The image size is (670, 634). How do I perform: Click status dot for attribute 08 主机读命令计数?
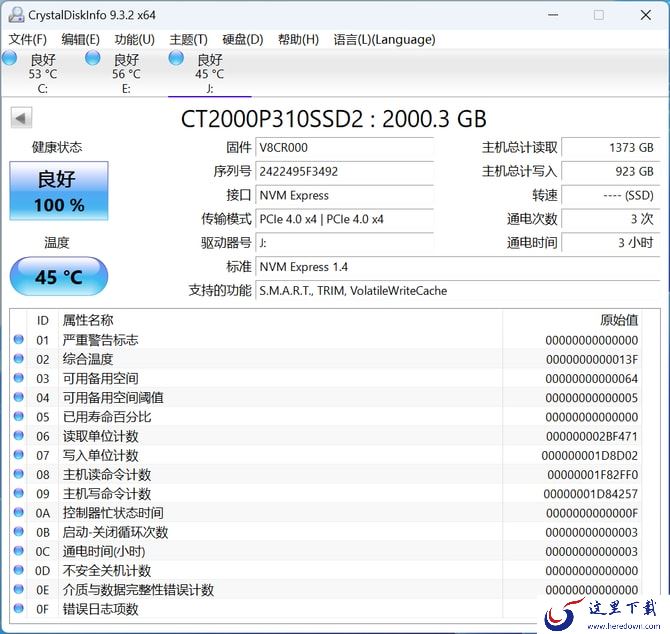18,474
